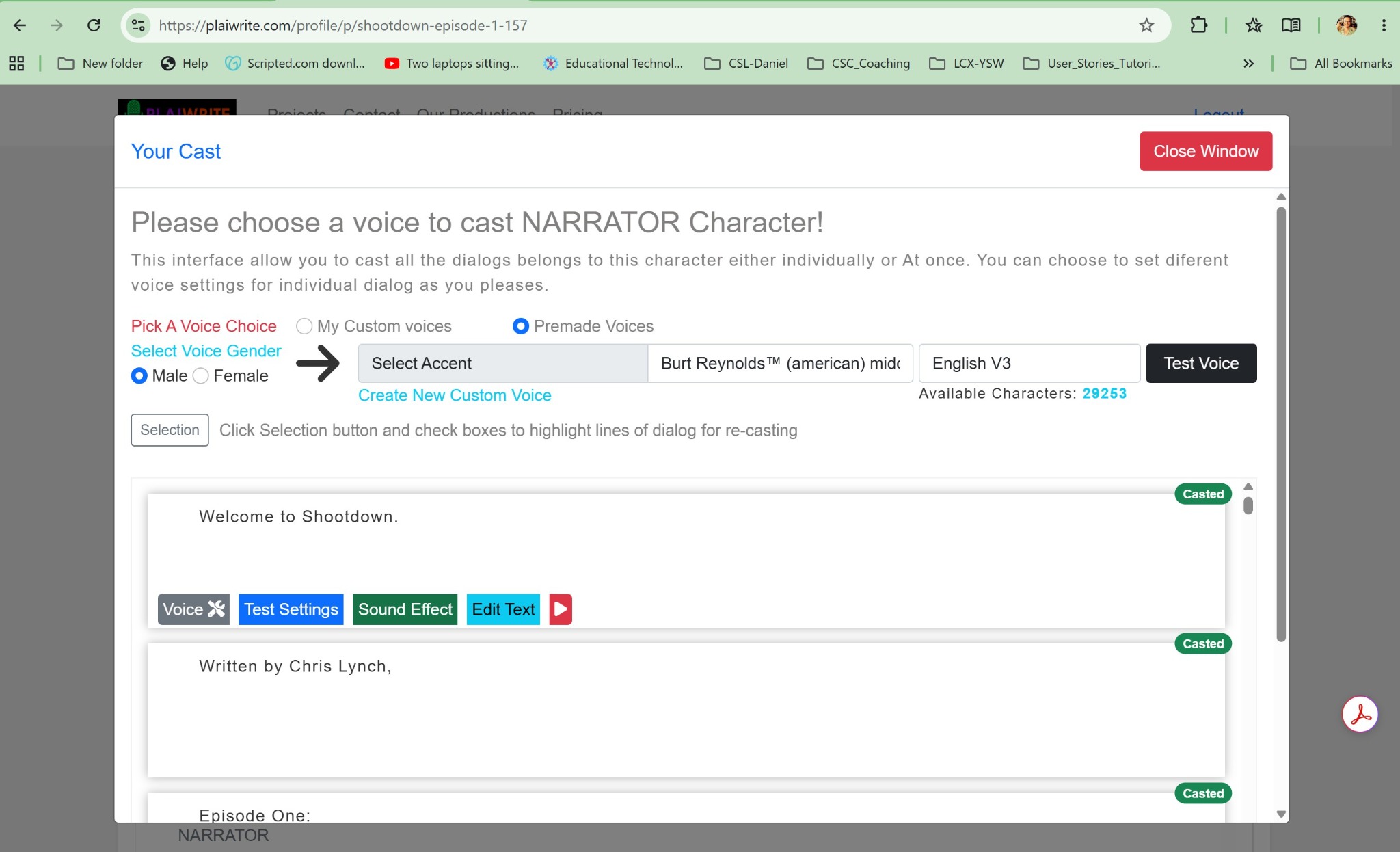This screenshot has width=1400, height=852.
Task: Choose Male voice gender
Action: (x=139, y=375)
